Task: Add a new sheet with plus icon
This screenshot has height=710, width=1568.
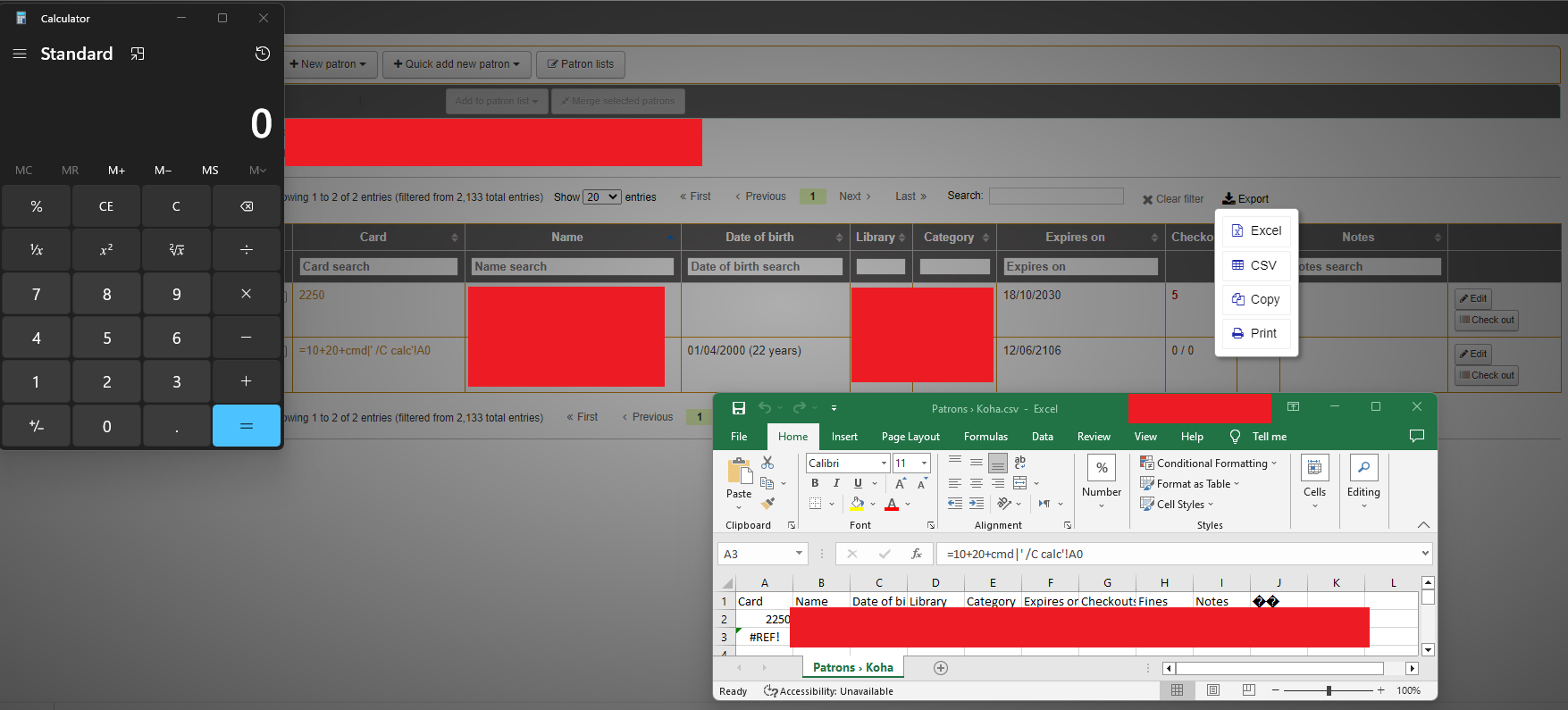Action: pyautogui.click(x=940, y=668)
